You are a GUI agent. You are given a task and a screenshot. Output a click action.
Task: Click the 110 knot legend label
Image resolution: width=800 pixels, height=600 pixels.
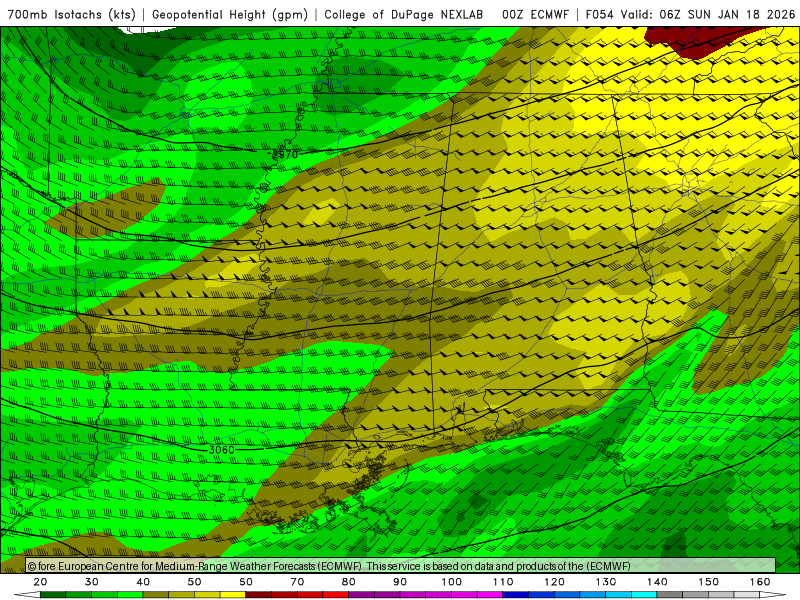503,582
